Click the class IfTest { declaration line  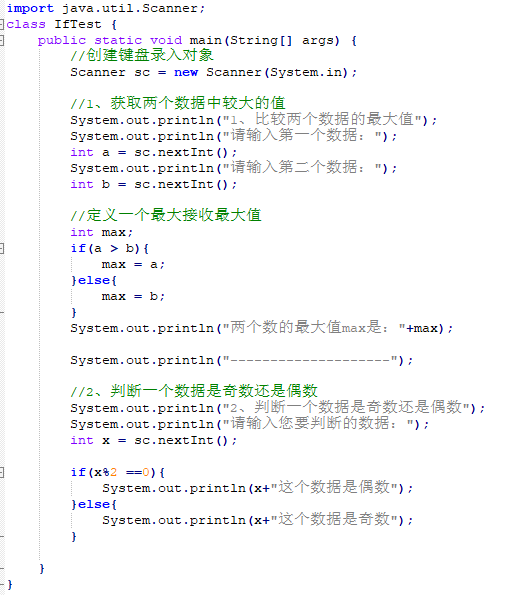(x=62, y=25)
